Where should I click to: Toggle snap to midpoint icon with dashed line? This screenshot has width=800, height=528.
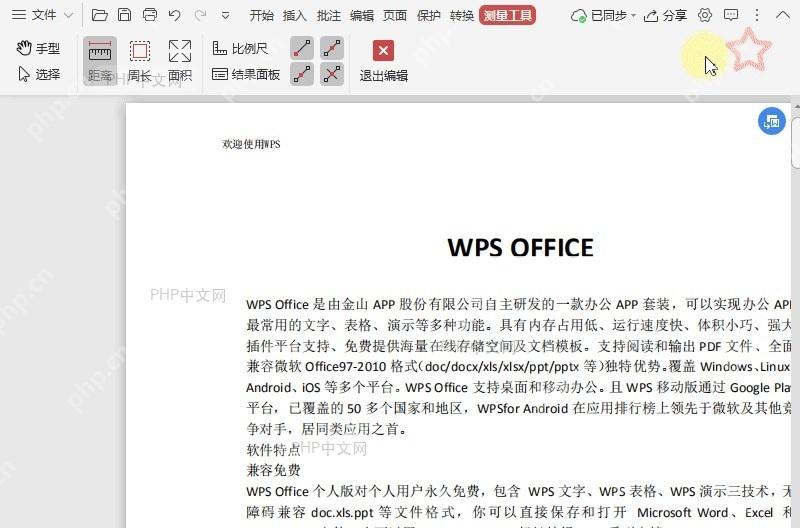point(332,48)
